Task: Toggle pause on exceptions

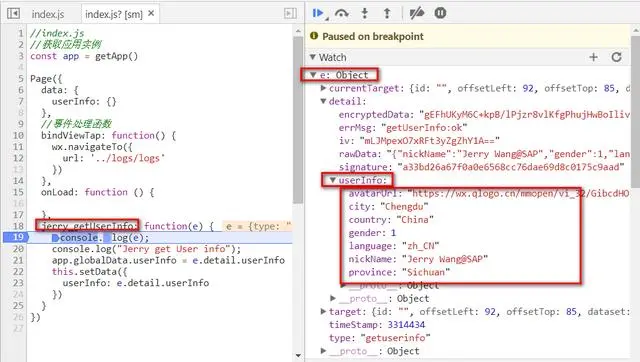Action: (440, 13)
